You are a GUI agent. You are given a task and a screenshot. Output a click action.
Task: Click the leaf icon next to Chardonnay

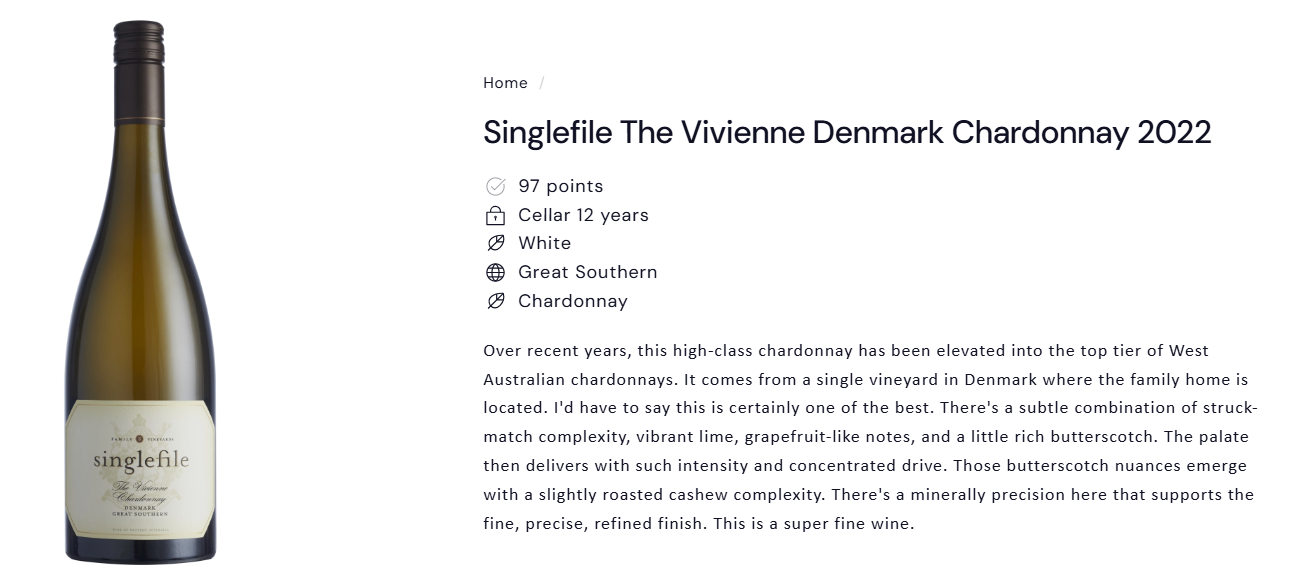point(495,301)
